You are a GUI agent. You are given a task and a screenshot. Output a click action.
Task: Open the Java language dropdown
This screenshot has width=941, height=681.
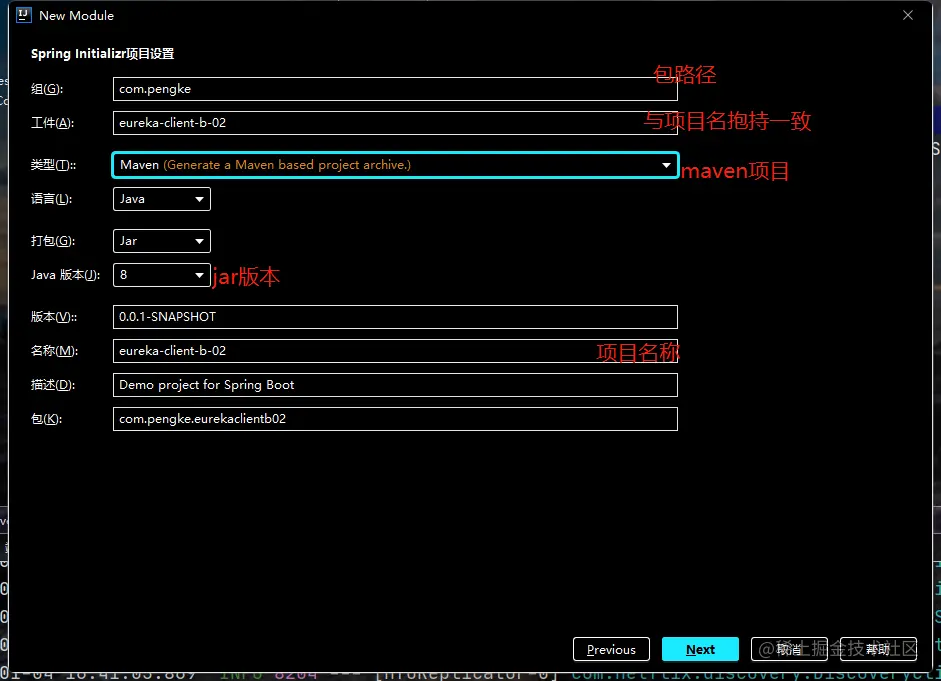161,199
